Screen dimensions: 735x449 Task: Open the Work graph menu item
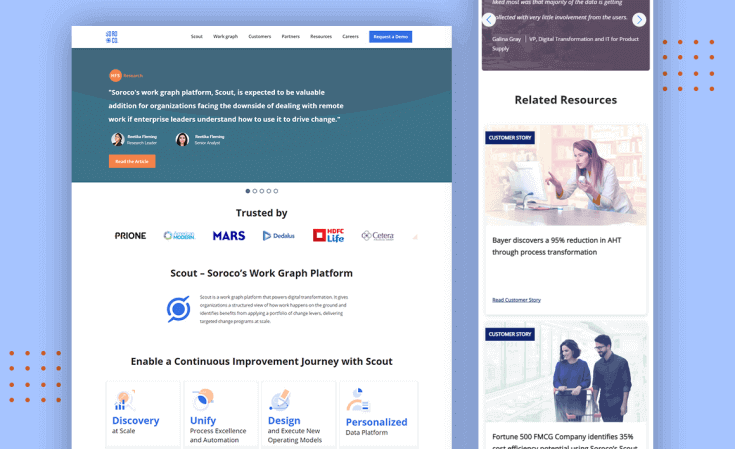click(x=225, y=36)
